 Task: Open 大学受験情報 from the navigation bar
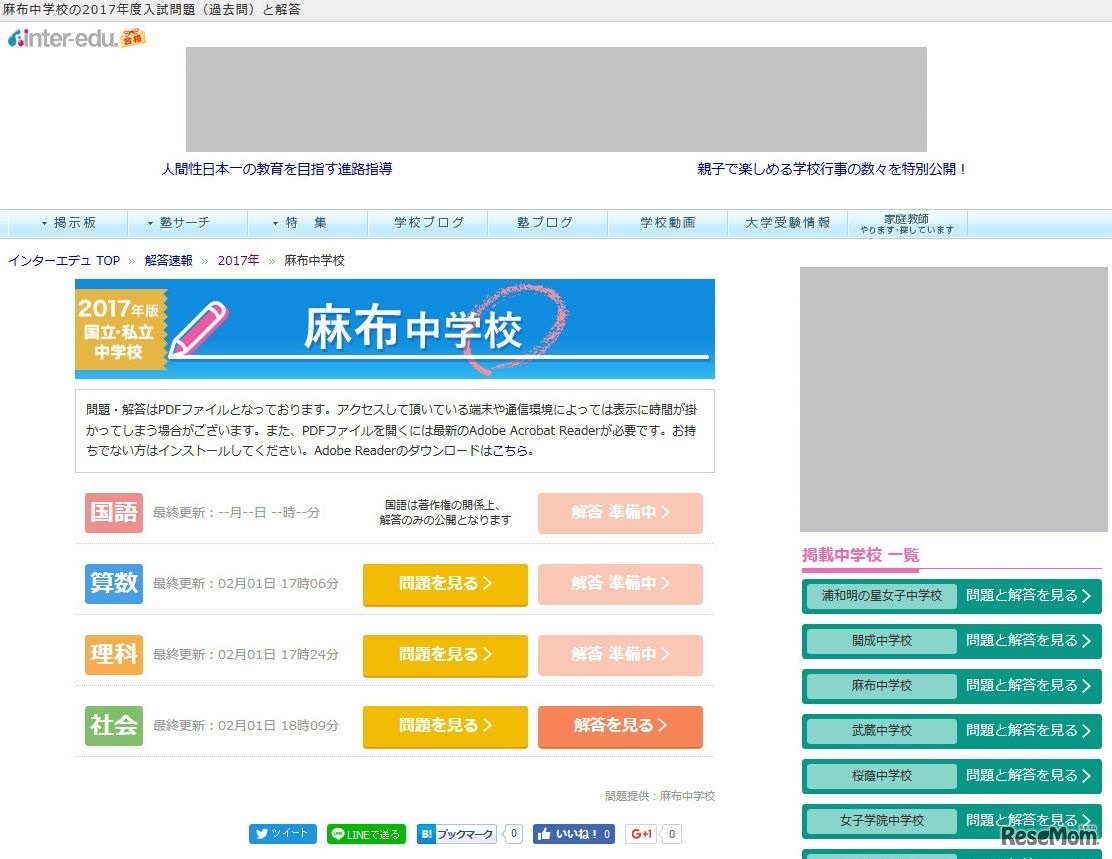click(x=787, y=222)
